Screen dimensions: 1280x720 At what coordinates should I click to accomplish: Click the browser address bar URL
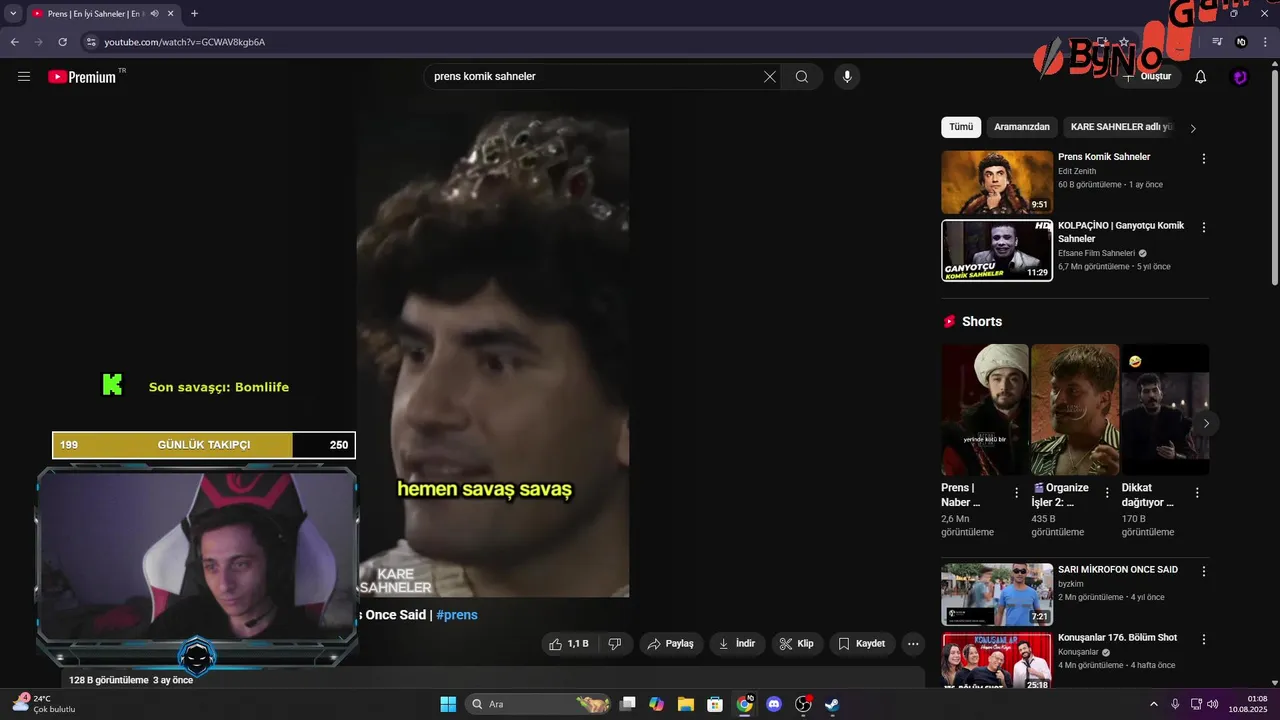[x=185, y=42]
